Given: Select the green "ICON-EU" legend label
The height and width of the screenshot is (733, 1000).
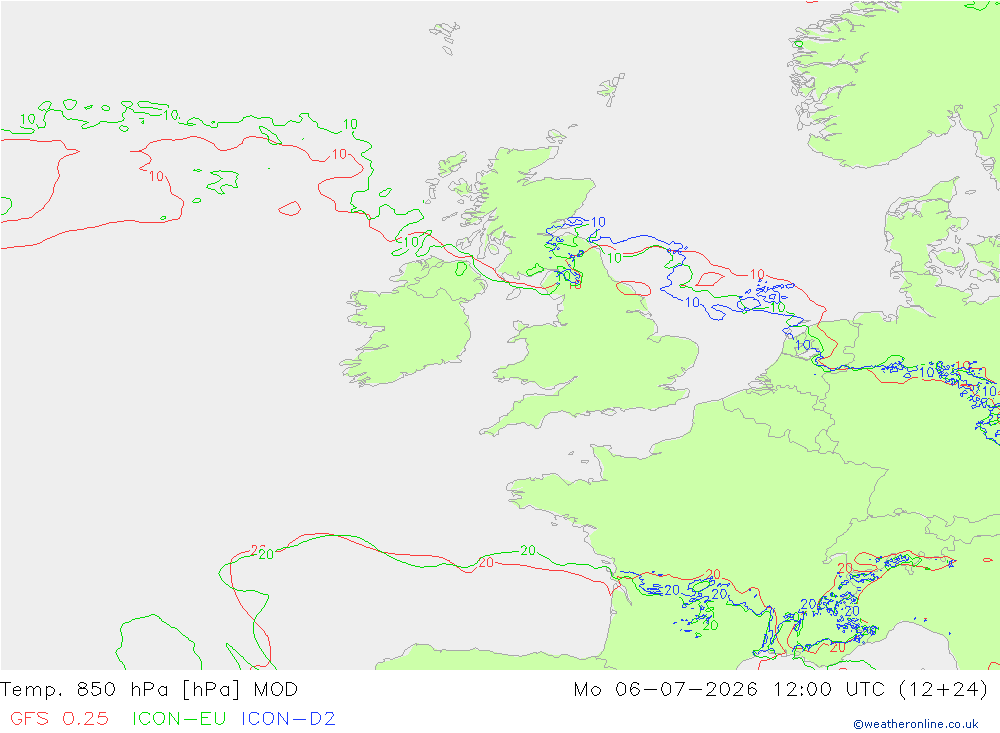Looking at the screenshot, I should click(x=179, y=719).
